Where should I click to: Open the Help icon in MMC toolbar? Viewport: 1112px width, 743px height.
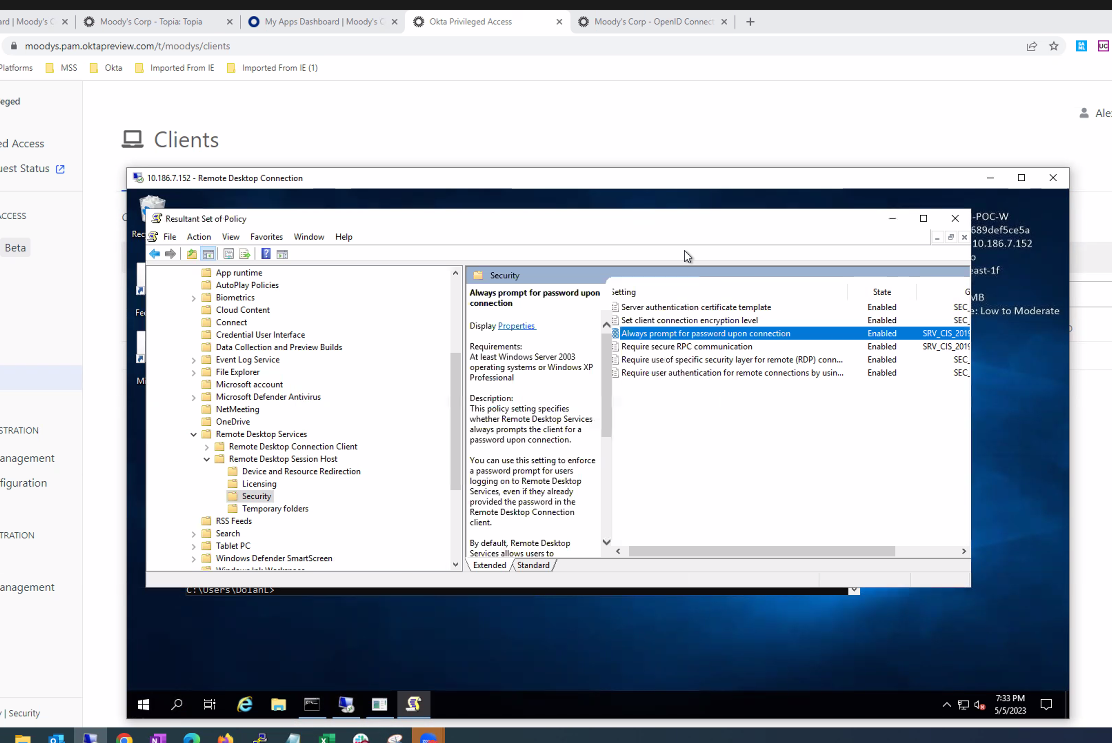(x=266, y=254)
